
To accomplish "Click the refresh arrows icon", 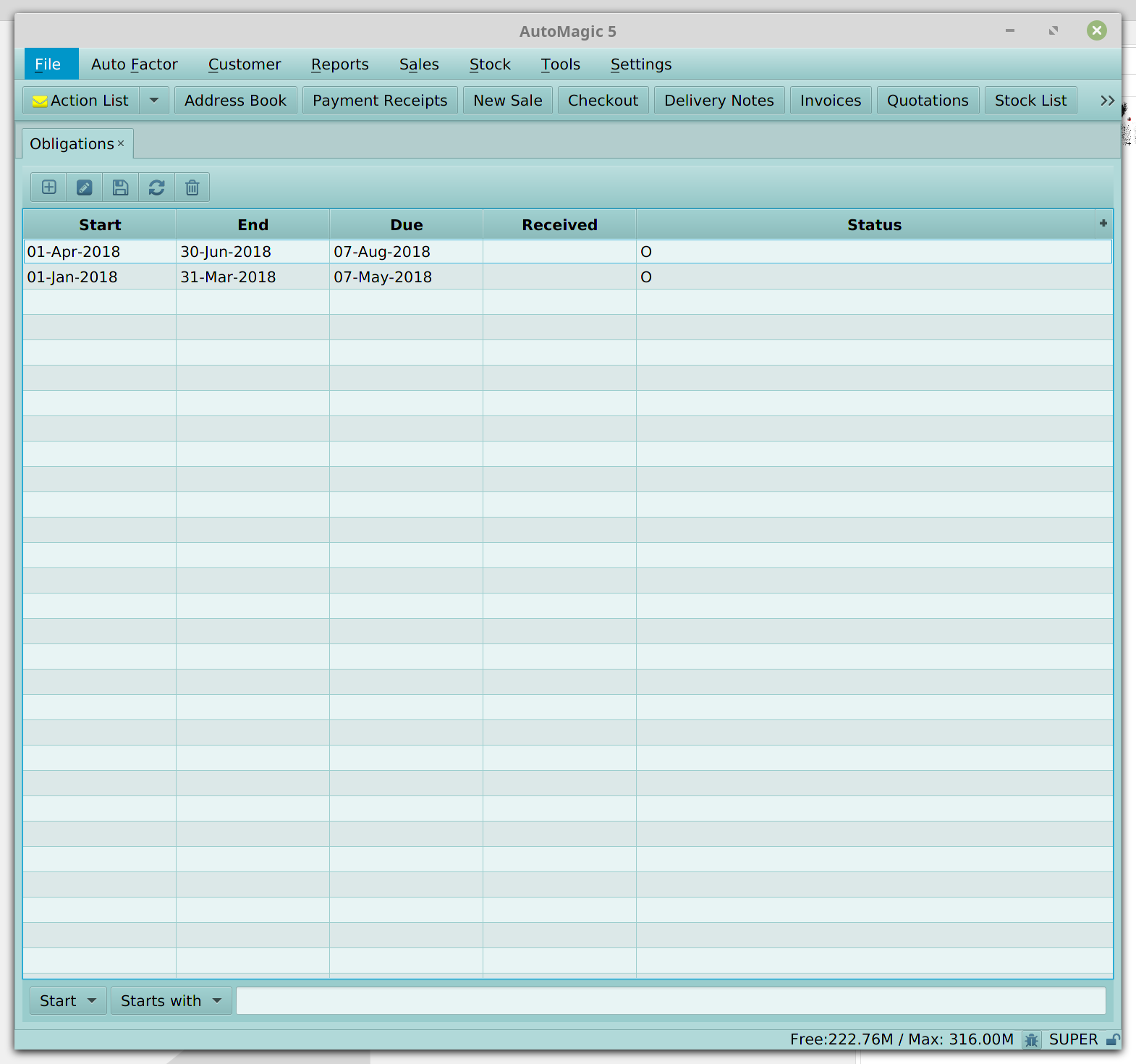I will click(156, 187).
